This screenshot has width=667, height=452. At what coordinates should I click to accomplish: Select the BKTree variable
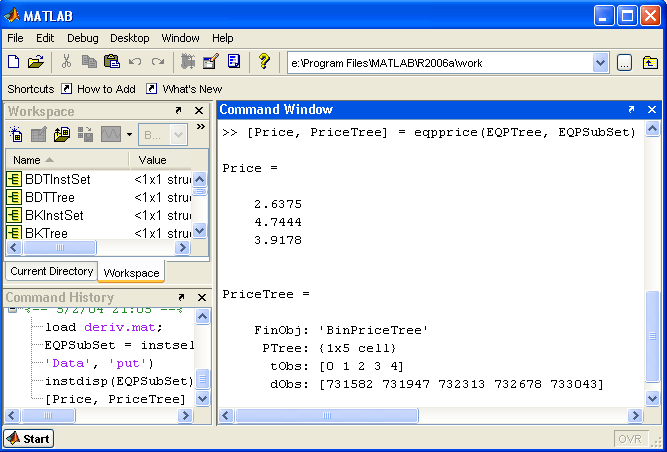click(x=99, y=233)
